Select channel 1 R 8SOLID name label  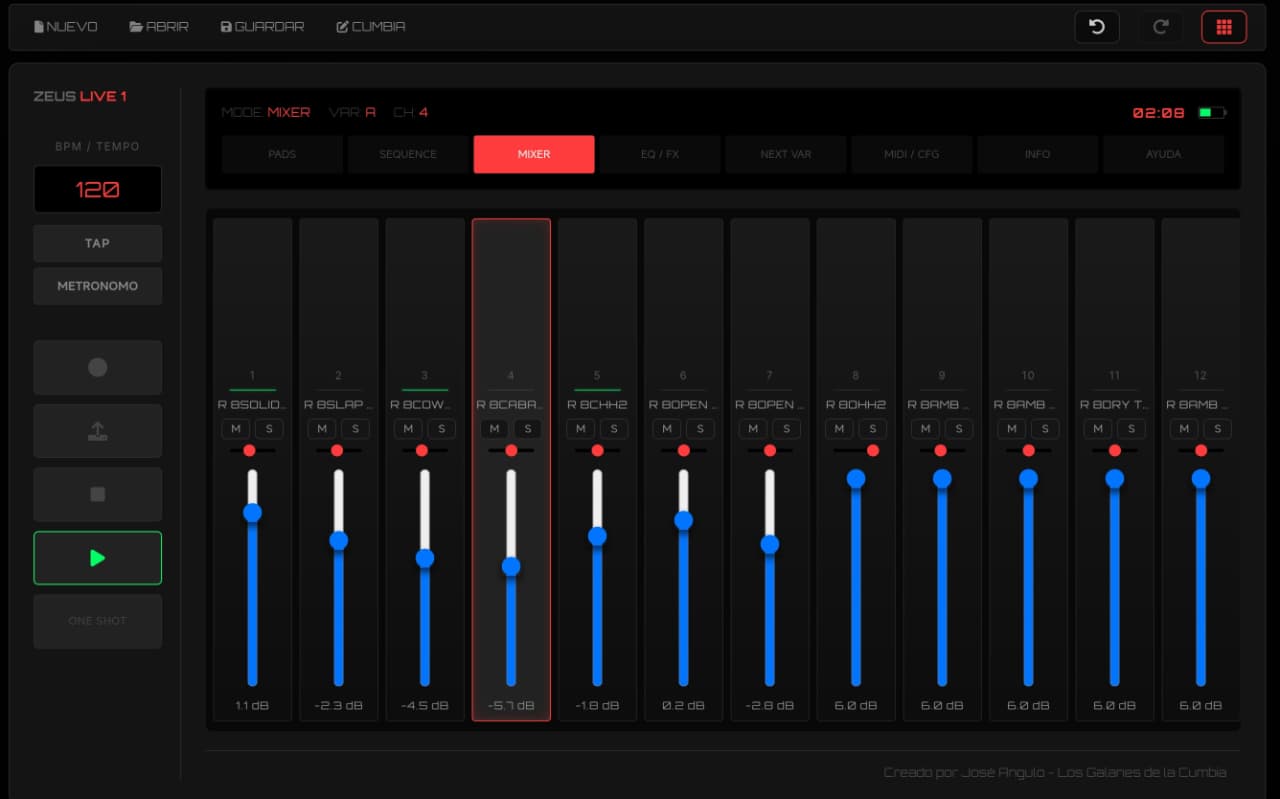pos(252,405)
